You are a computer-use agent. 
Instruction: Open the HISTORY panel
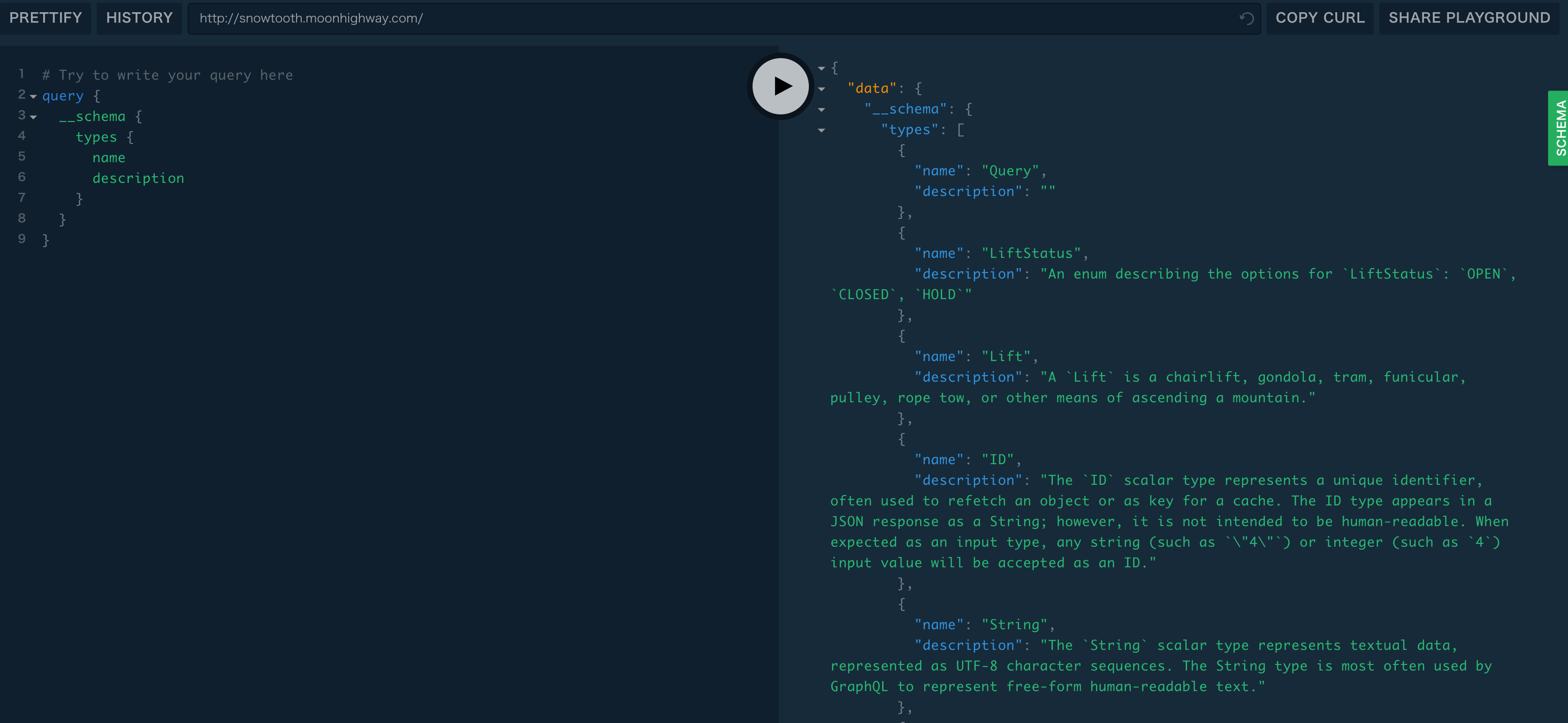pyautogui.click(x=139, y=18)
